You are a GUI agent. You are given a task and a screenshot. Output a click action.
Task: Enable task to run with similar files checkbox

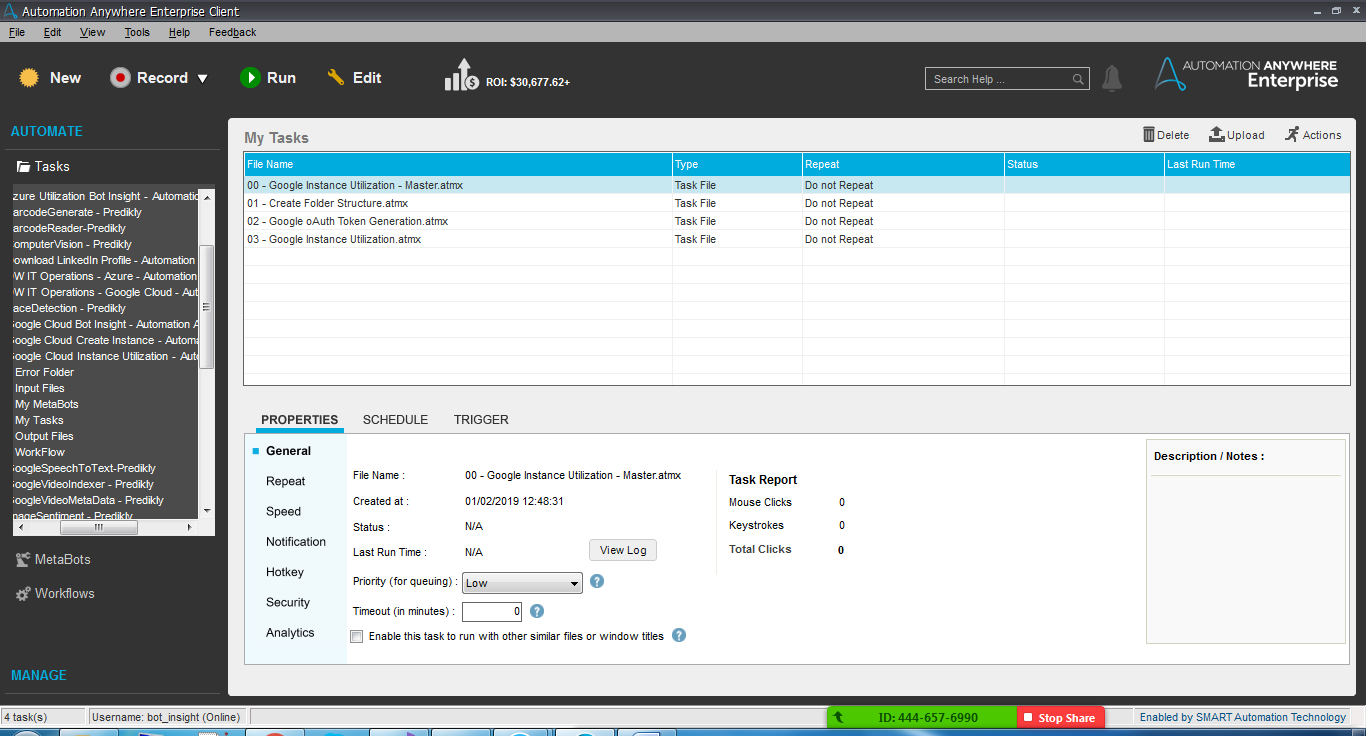tap(357, 637)
